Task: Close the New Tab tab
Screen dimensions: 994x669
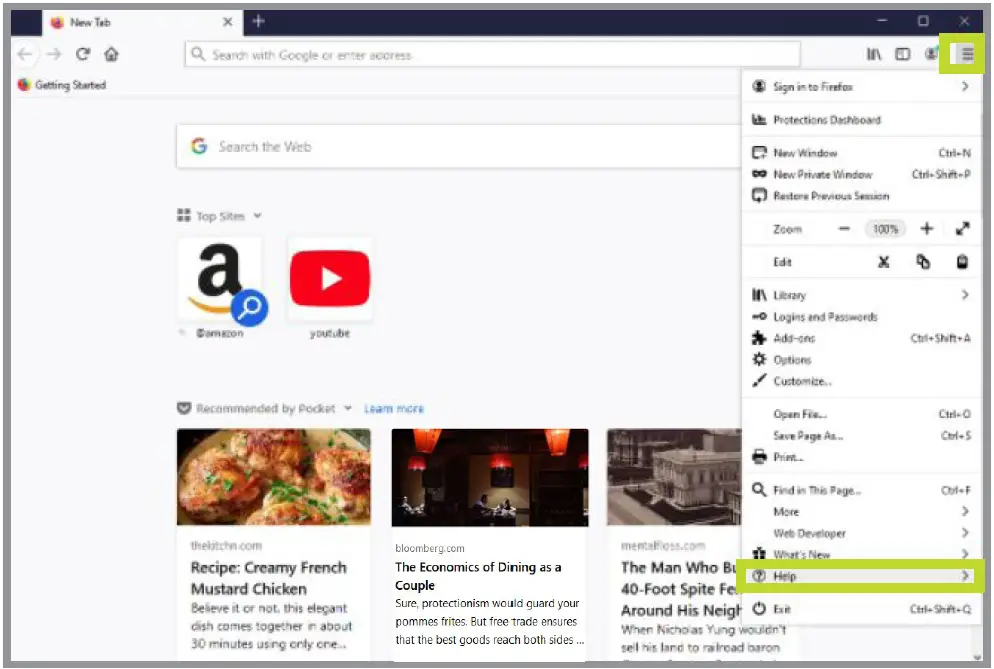Action: [x=228, y=22]
